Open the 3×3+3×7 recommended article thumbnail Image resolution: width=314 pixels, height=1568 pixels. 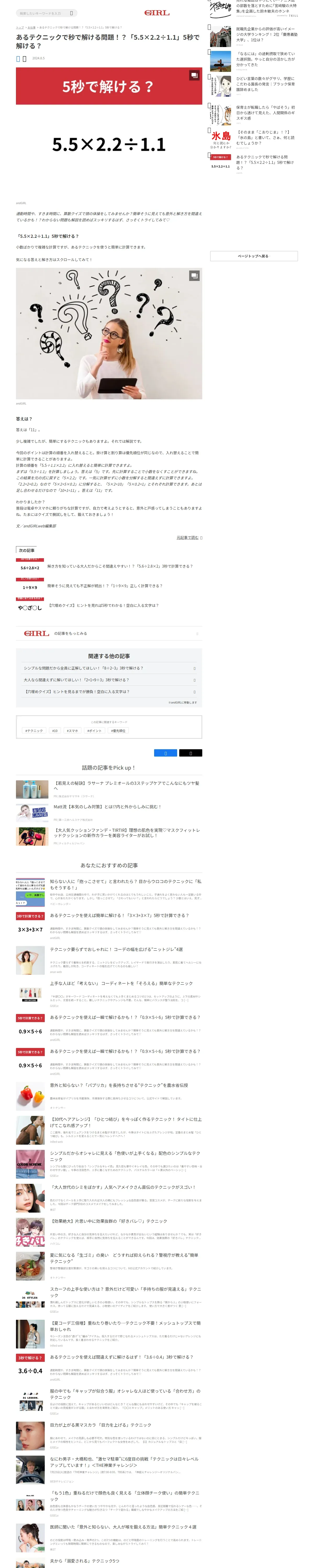(x=31, y=926)
